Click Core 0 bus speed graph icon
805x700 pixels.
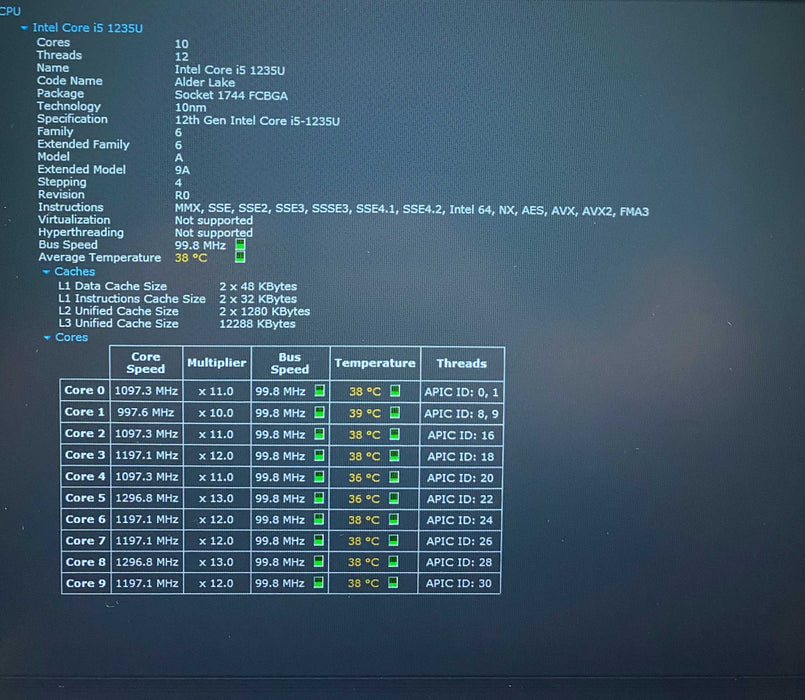pos(320,390)
